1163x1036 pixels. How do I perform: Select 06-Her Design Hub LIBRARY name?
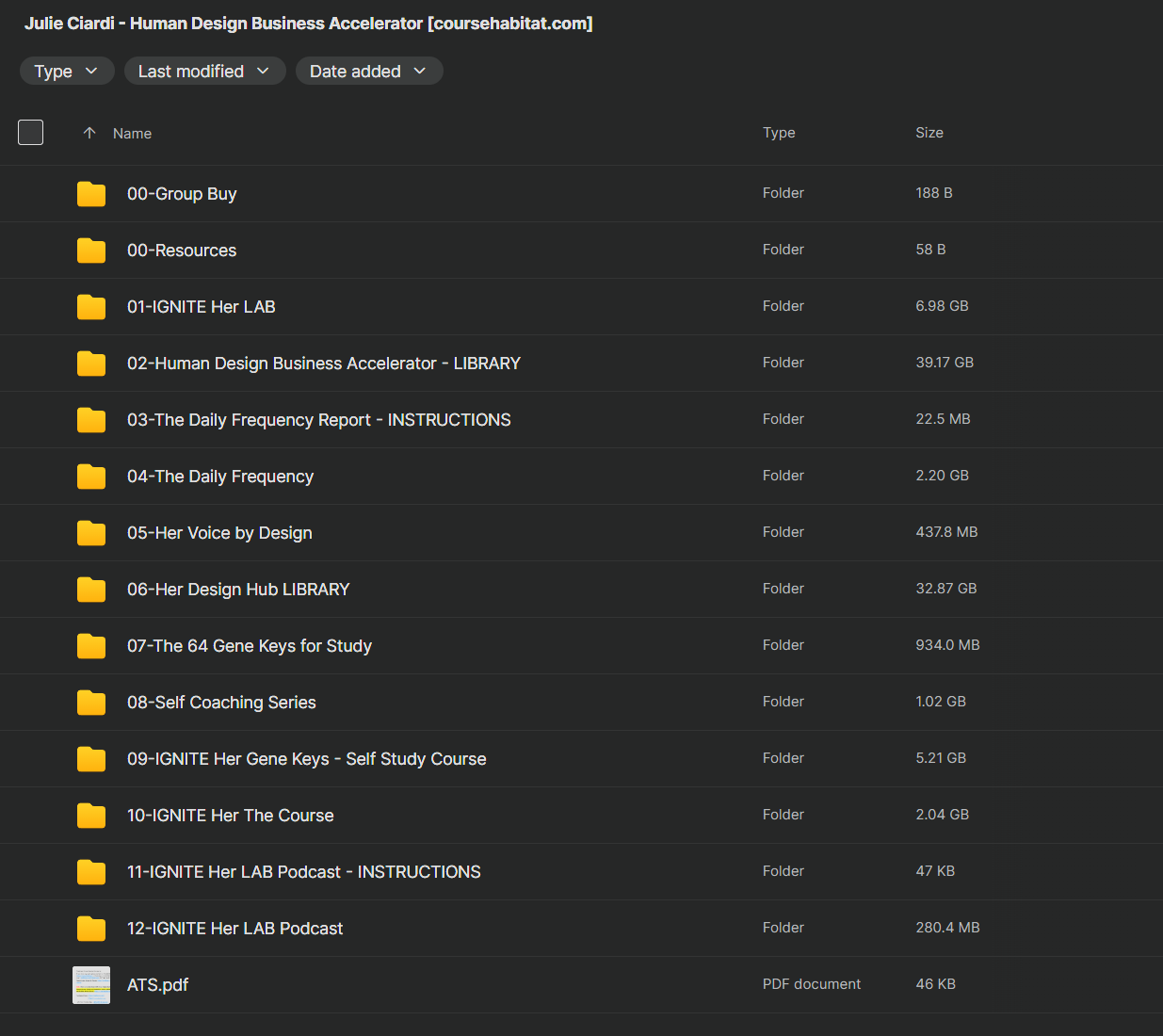point(238,590)
